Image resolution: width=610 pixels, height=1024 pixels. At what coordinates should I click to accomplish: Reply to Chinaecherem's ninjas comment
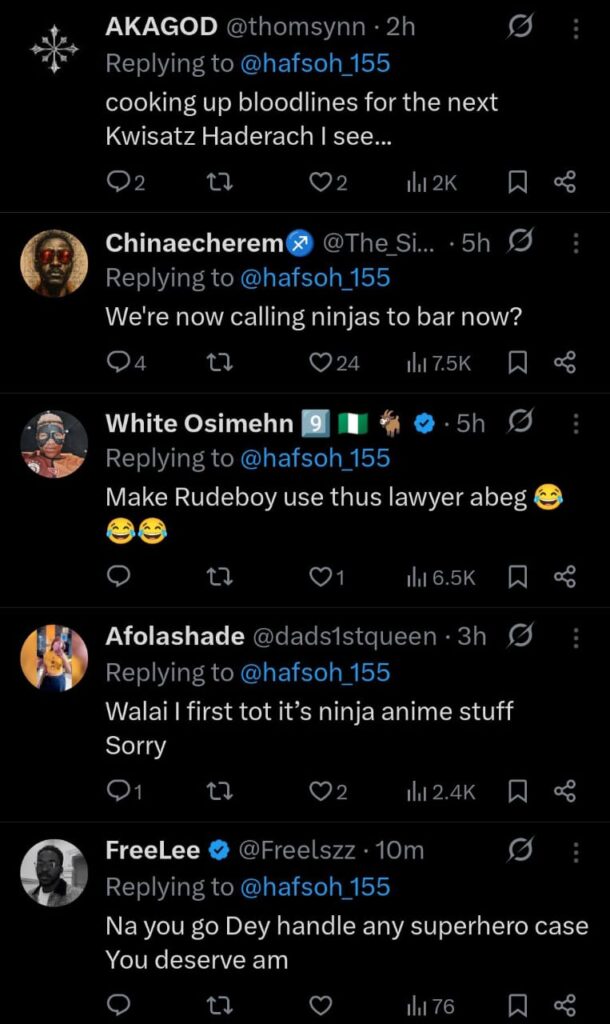pyautogui.click(x=119, y=362)
